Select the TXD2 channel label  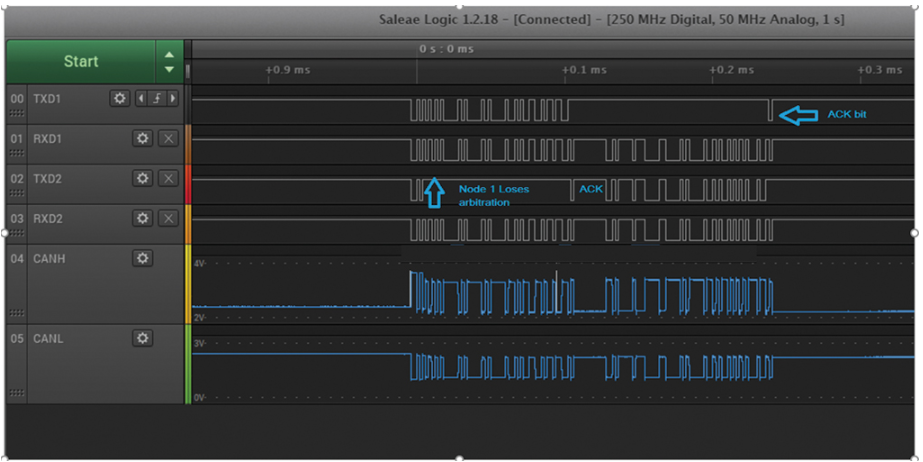point(48,179)
